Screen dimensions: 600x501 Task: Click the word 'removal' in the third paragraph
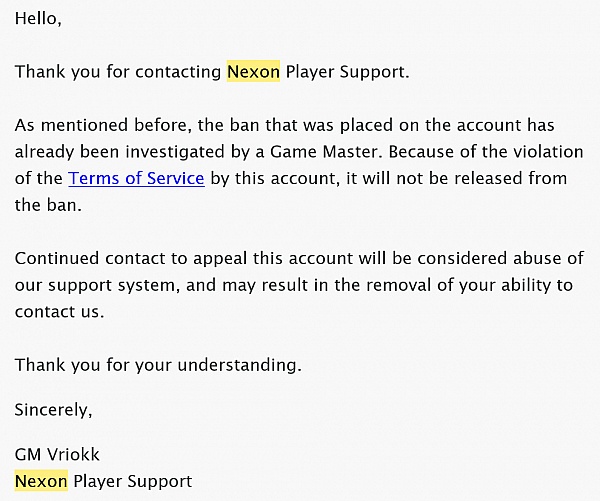(x=395, y=285)
